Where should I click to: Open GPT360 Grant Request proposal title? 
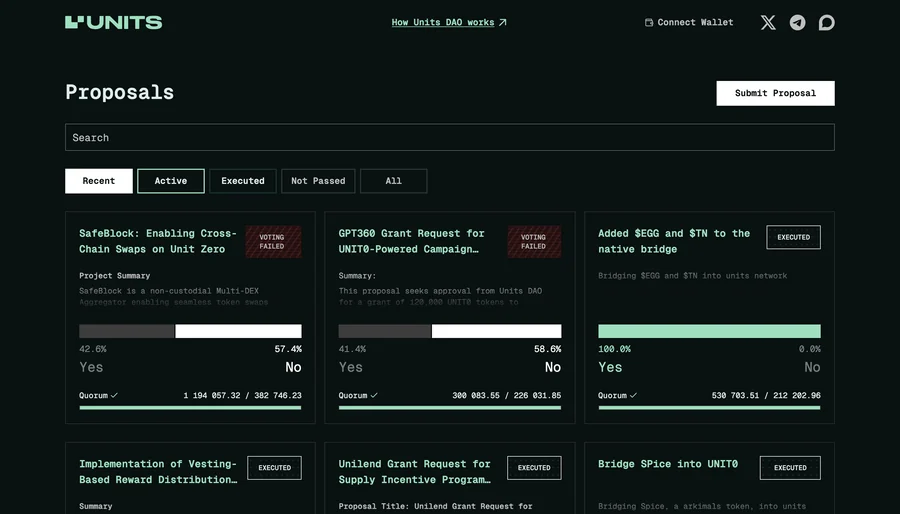(412, 241)
